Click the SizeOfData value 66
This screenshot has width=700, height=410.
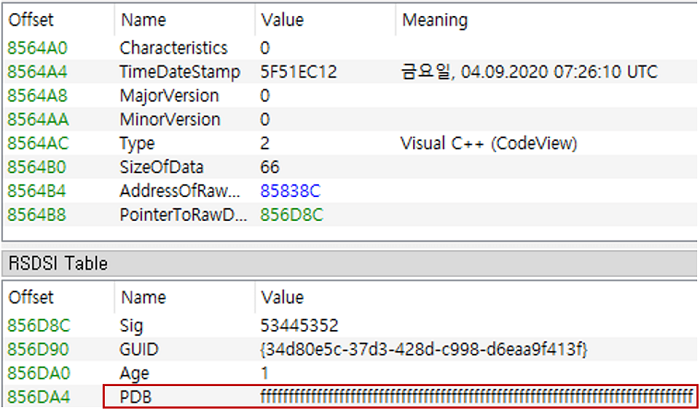[270, 167]
